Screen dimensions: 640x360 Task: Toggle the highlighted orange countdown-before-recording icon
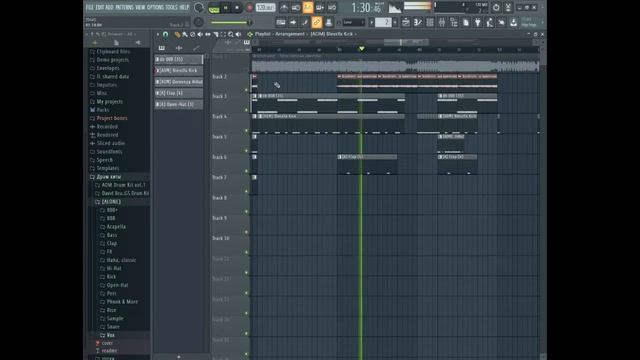point(308,7)
